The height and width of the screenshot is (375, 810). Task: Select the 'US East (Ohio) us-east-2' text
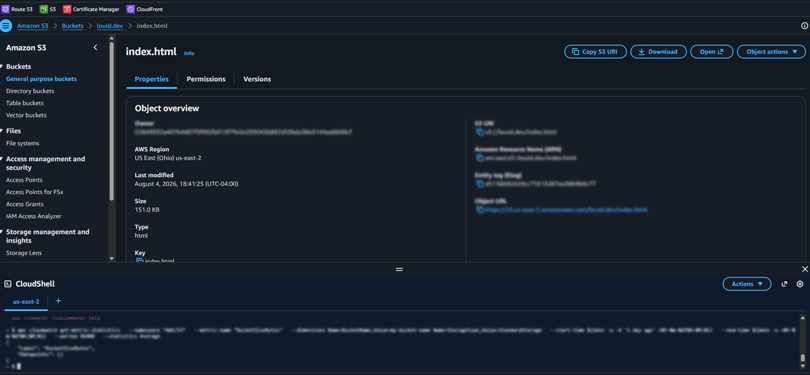(x=168, y=158)
